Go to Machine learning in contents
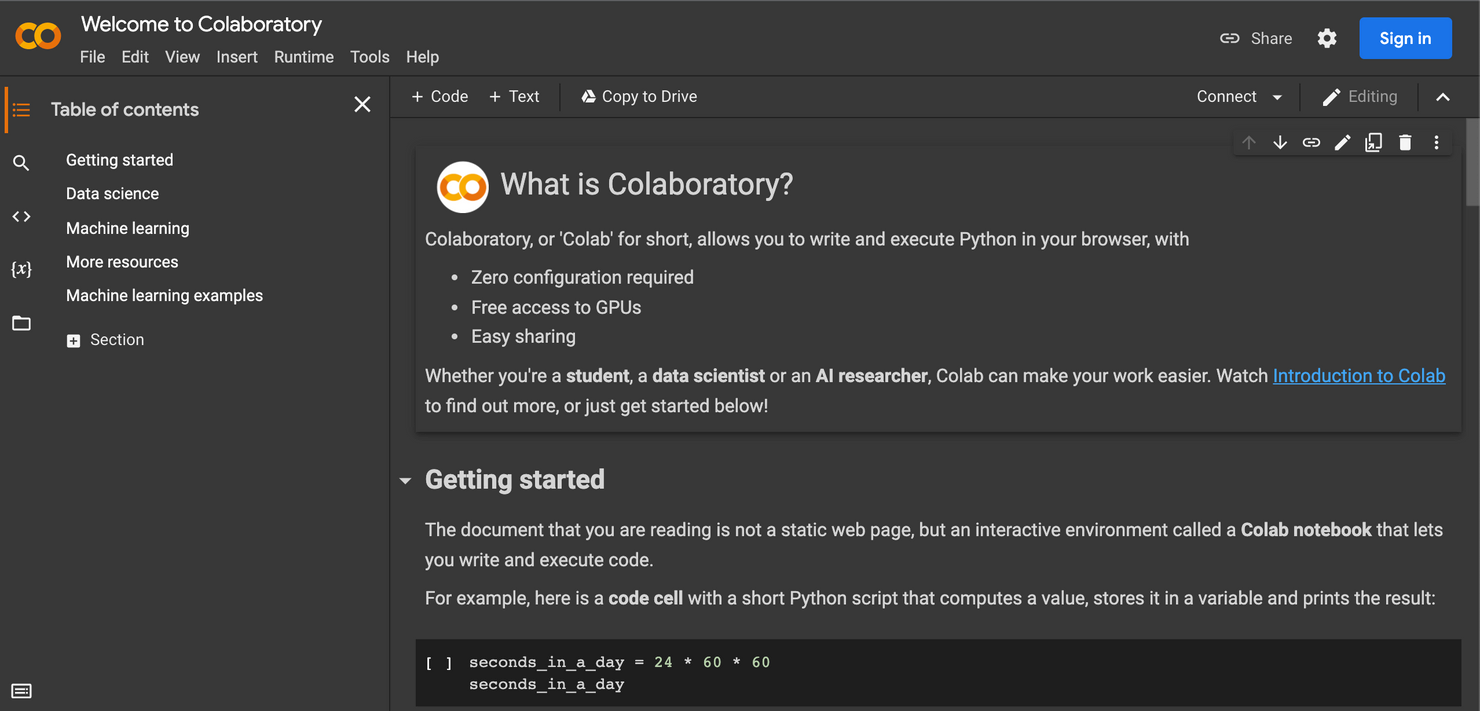Image resolution: width=1480 pixels, height=711 pixels. (128, 228)
